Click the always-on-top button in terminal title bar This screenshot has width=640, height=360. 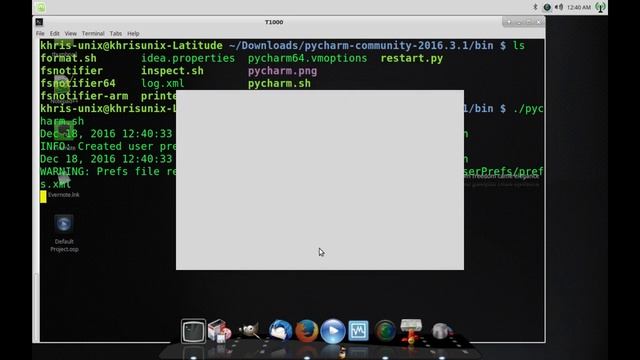[x=509, y=22]
